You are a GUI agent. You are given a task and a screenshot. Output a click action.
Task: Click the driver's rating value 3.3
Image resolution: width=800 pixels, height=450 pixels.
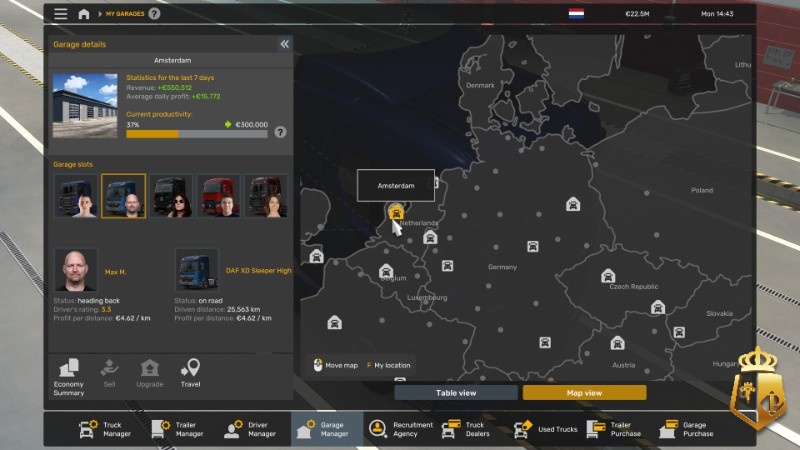coord(106,309)
